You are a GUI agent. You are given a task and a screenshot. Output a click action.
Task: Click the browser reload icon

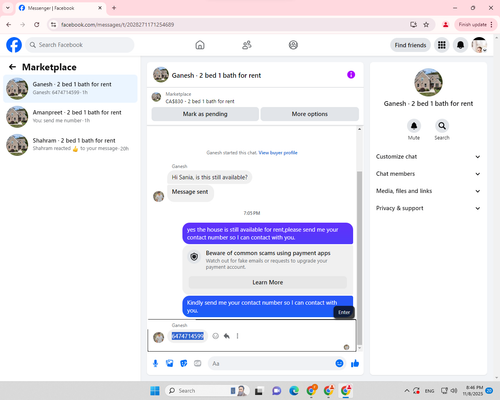coord(37,25)
